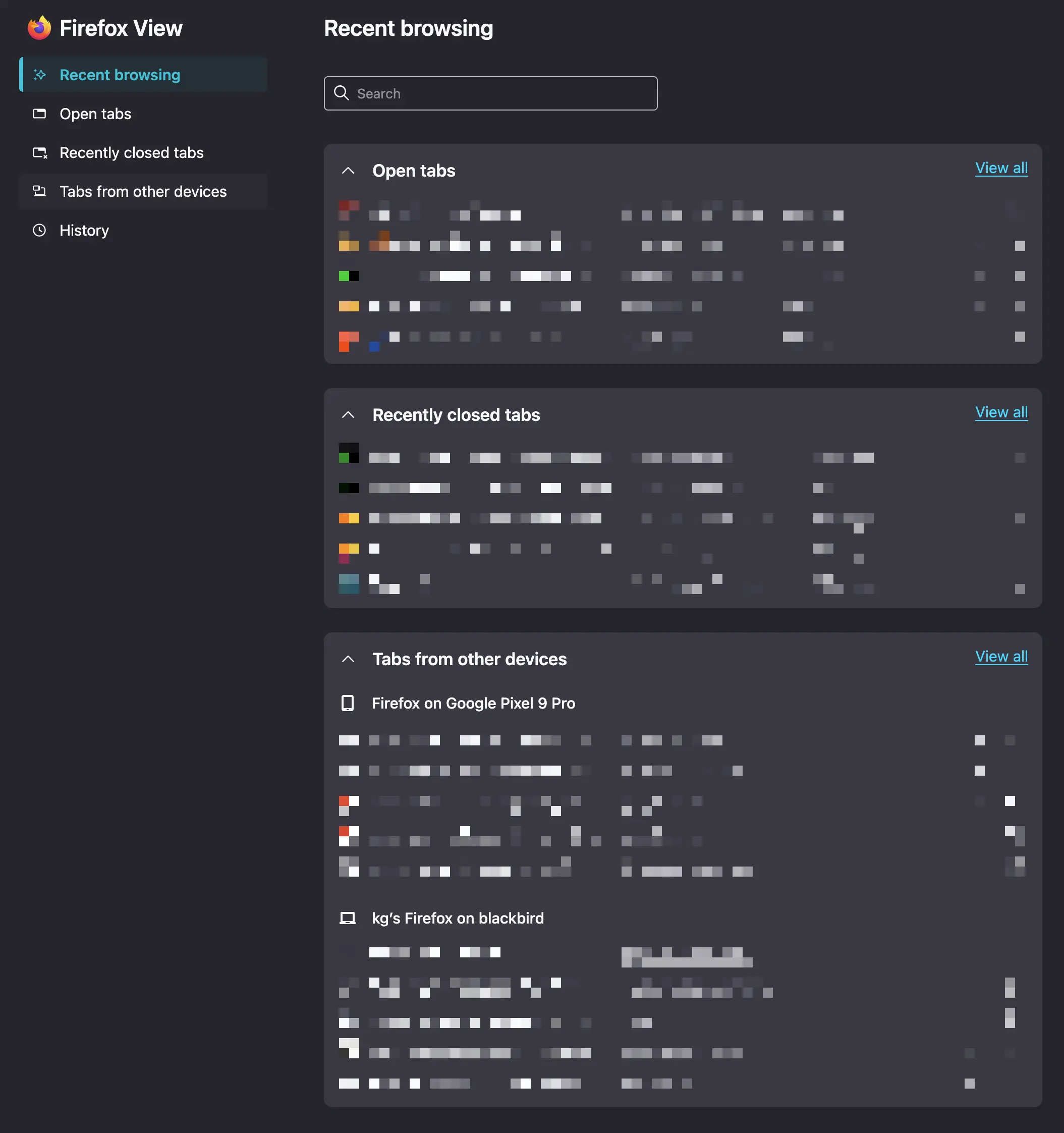Collapse the Open tabs section
This screenshot has width=1064, height=1133.
(x=349, y=171)
